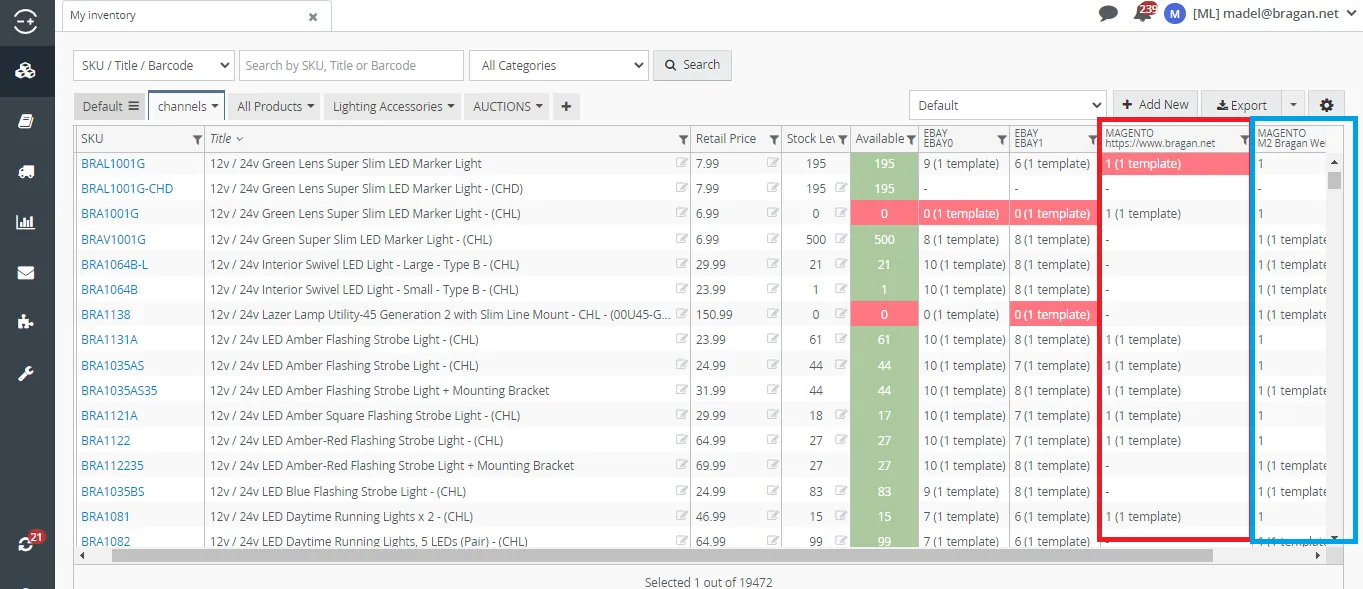Open the Settings wrench sidebar icon

click(26, 373)
